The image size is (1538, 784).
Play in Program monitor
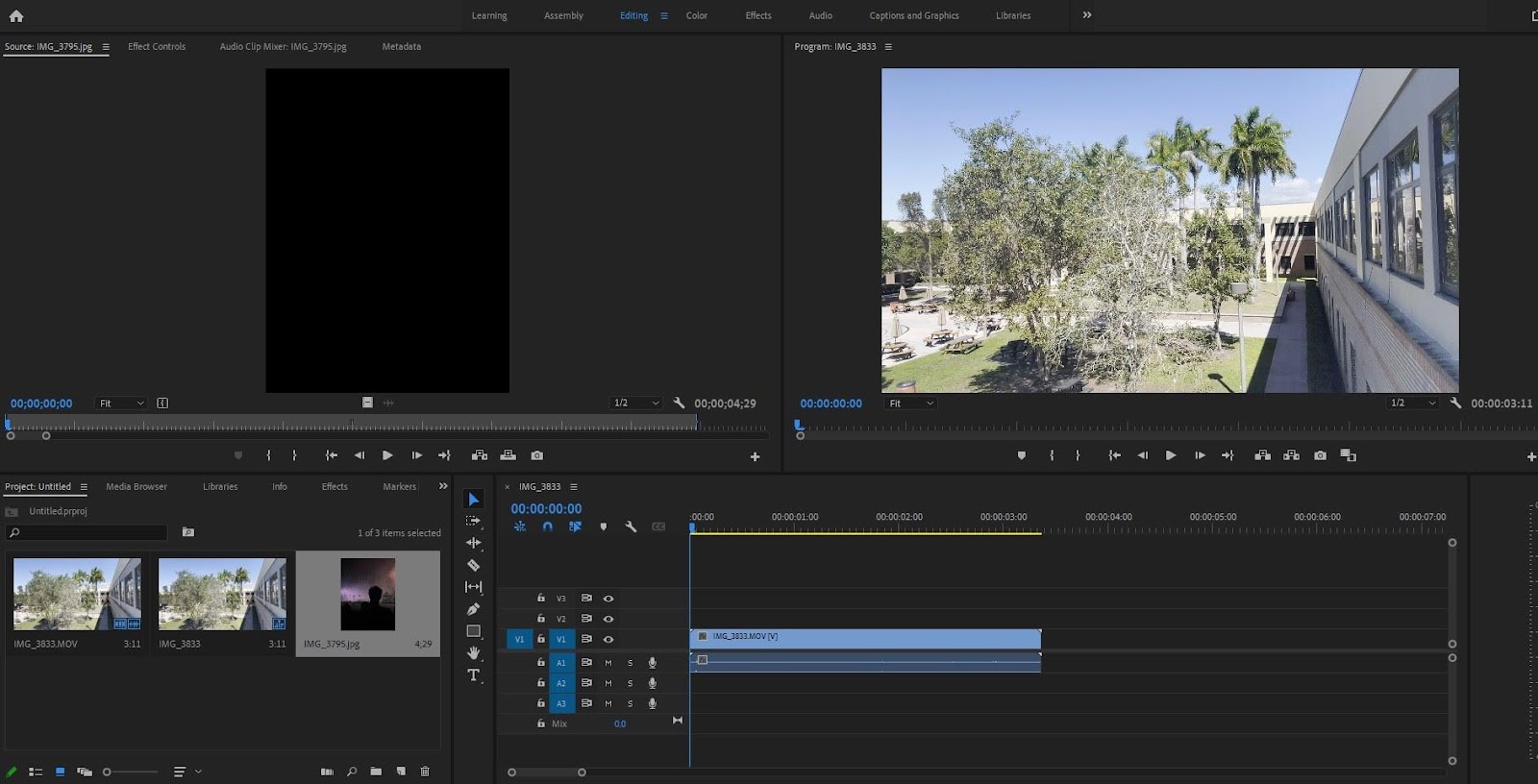click(1170, 455)
